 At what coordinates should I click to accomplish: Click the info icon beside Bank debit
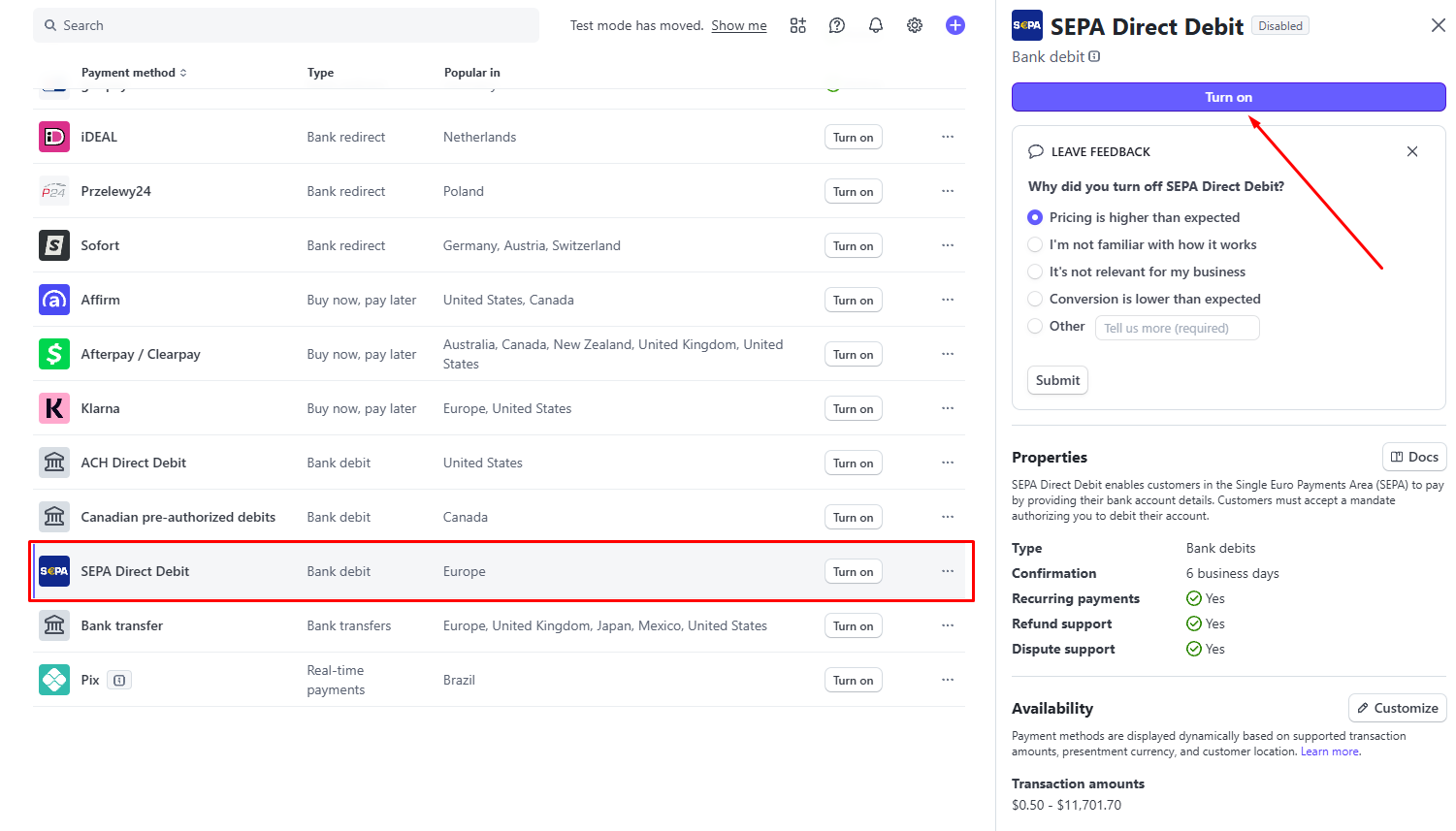[1094, 56]
